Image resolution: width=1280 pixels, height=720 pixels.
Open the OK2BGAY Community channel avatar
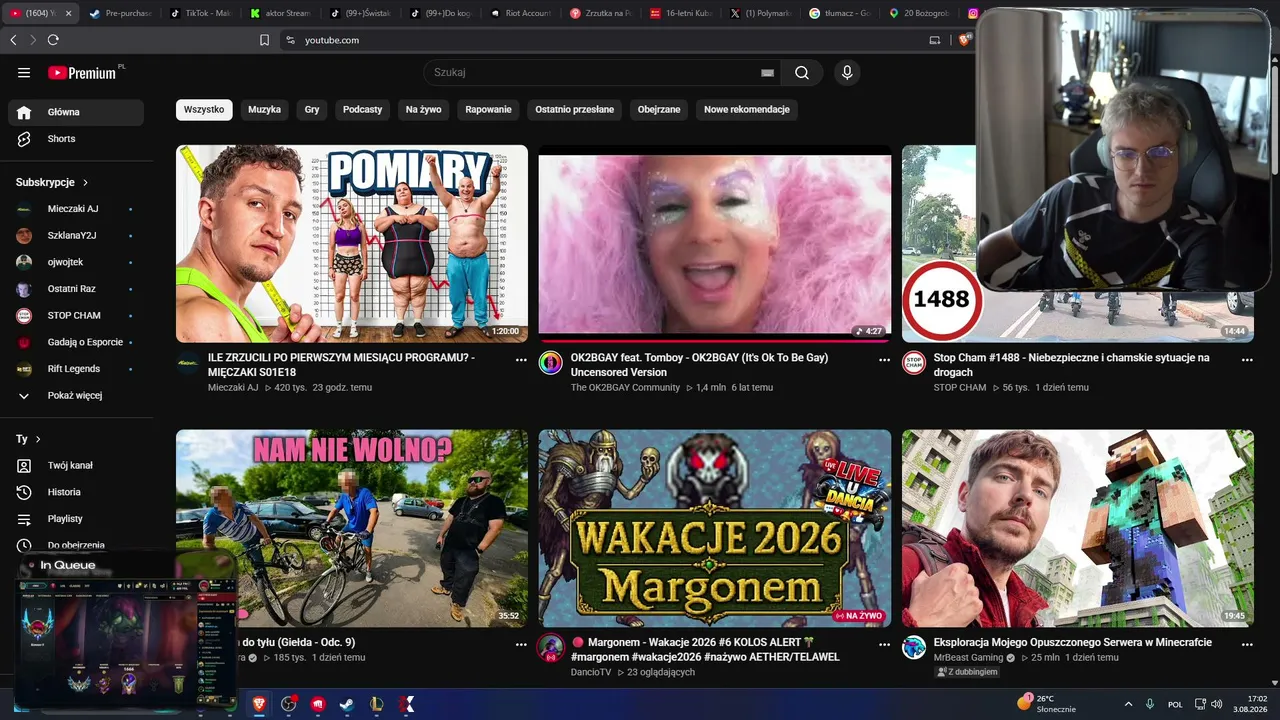click(551, 363)
